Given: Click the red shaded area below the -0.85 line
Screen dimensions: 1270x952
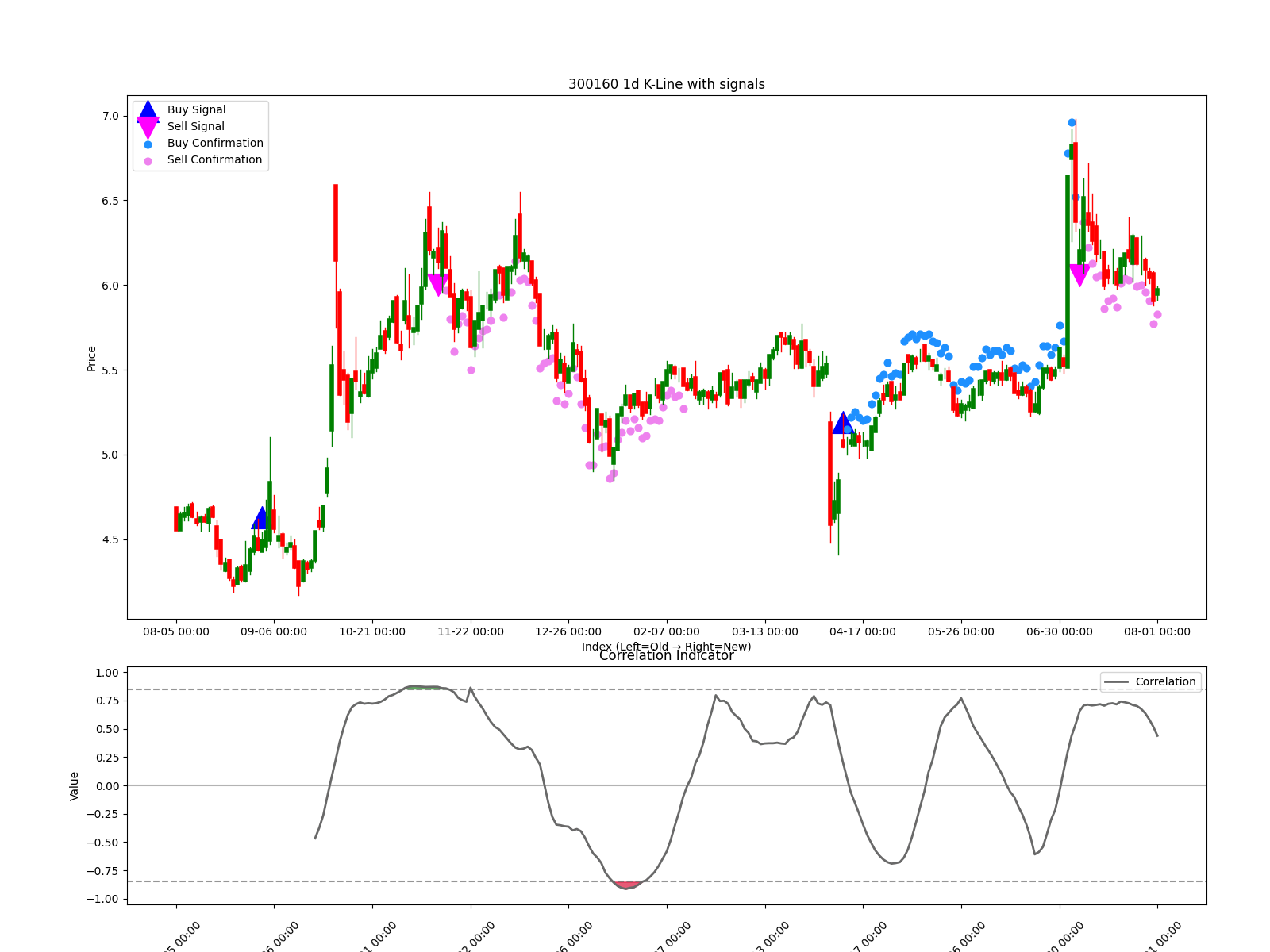Looking at the screenshot, I should coord(627,885).
